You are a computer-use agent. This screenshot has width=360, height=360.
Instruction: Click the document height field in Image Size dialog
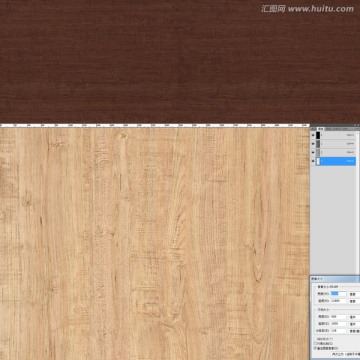tap(338, 324)
